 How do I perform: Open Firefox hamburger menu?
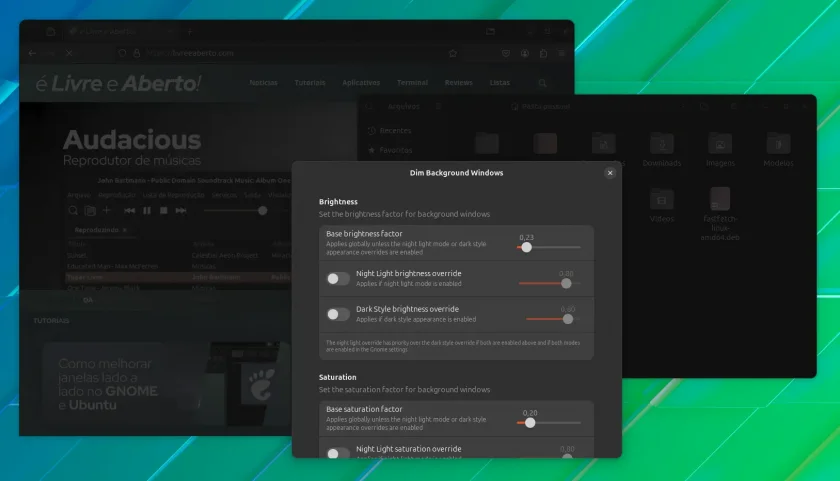click(x=561, y=53)
